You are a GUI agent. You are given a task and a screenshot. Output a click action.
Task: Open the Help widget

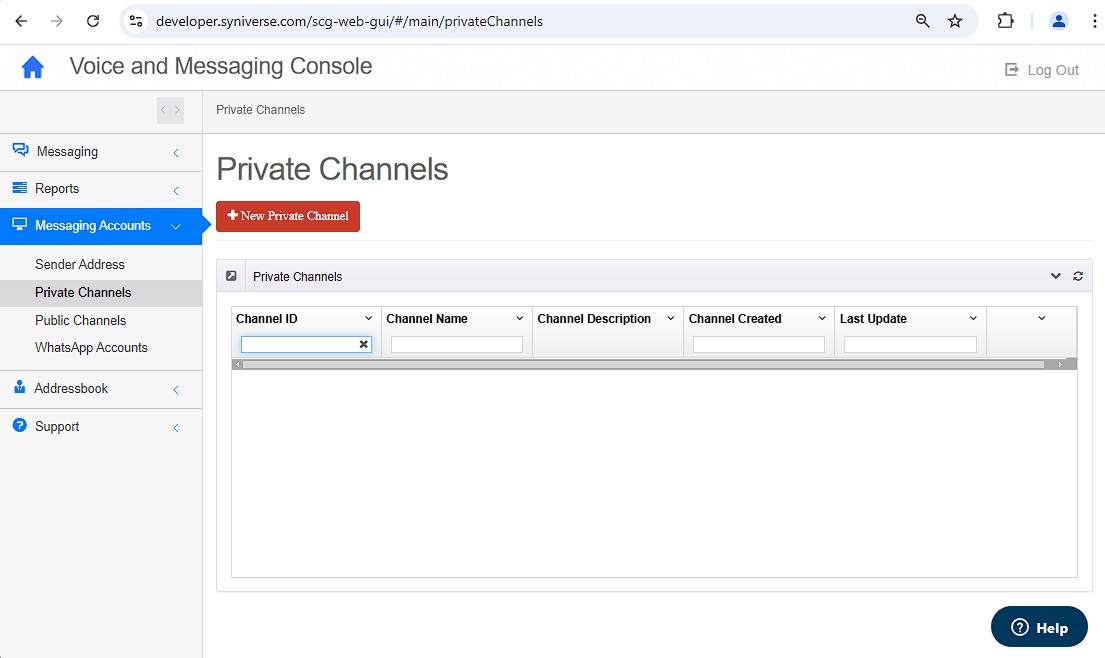pyautogui.click(x=1039, y=627)
